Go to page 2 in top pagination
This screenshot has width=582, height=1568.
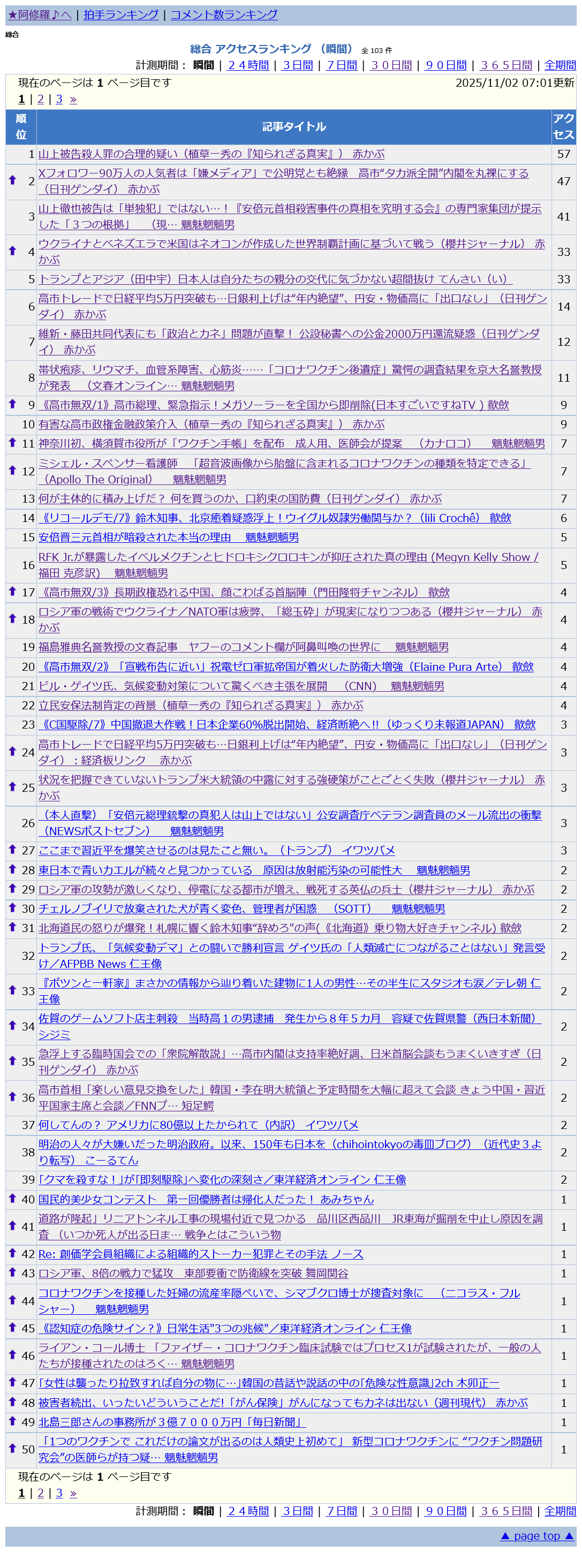click(x=41, y=99)
